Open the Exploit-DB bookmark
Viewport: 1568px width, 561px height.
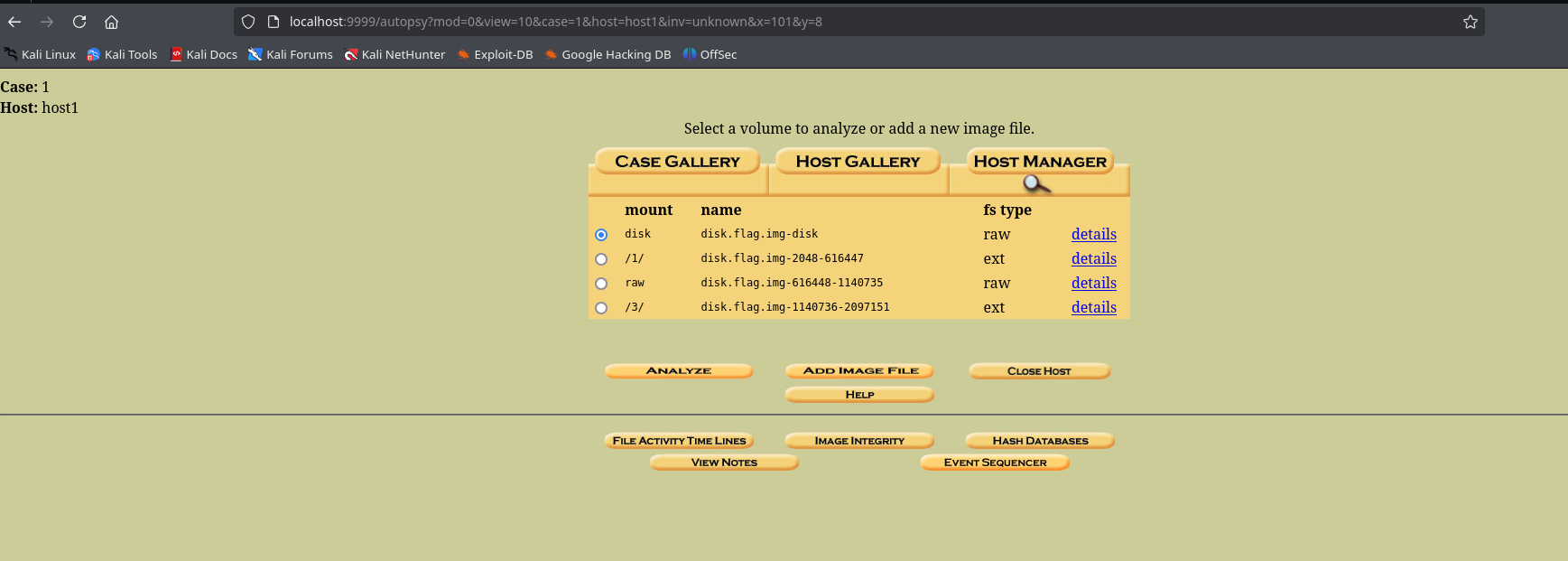[x=495, y=54]
